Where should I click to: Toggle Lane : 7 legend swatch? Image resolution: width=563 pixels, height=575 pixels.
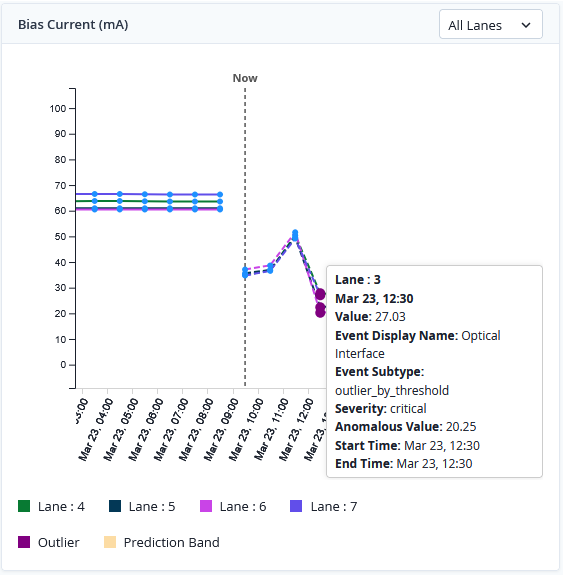click(296, 506)
